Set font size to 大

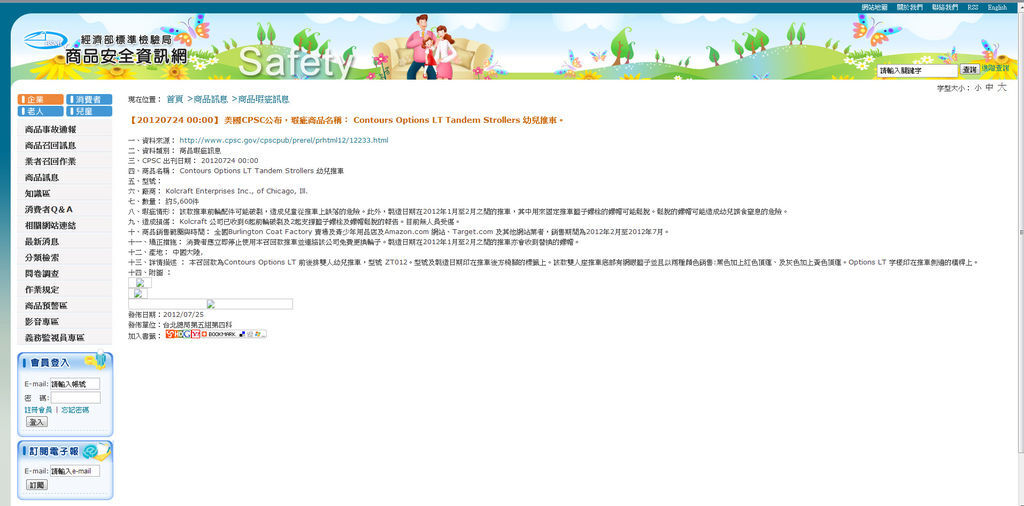point(1002,87)
